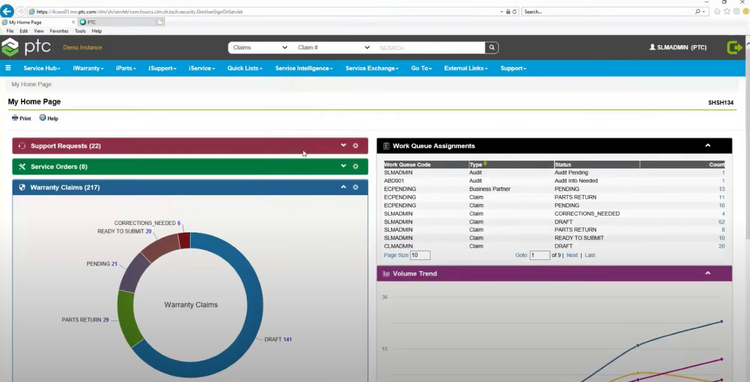Open the iService menu
The height and width of the screenshot is (382, 750).
(x=201, y=68)
